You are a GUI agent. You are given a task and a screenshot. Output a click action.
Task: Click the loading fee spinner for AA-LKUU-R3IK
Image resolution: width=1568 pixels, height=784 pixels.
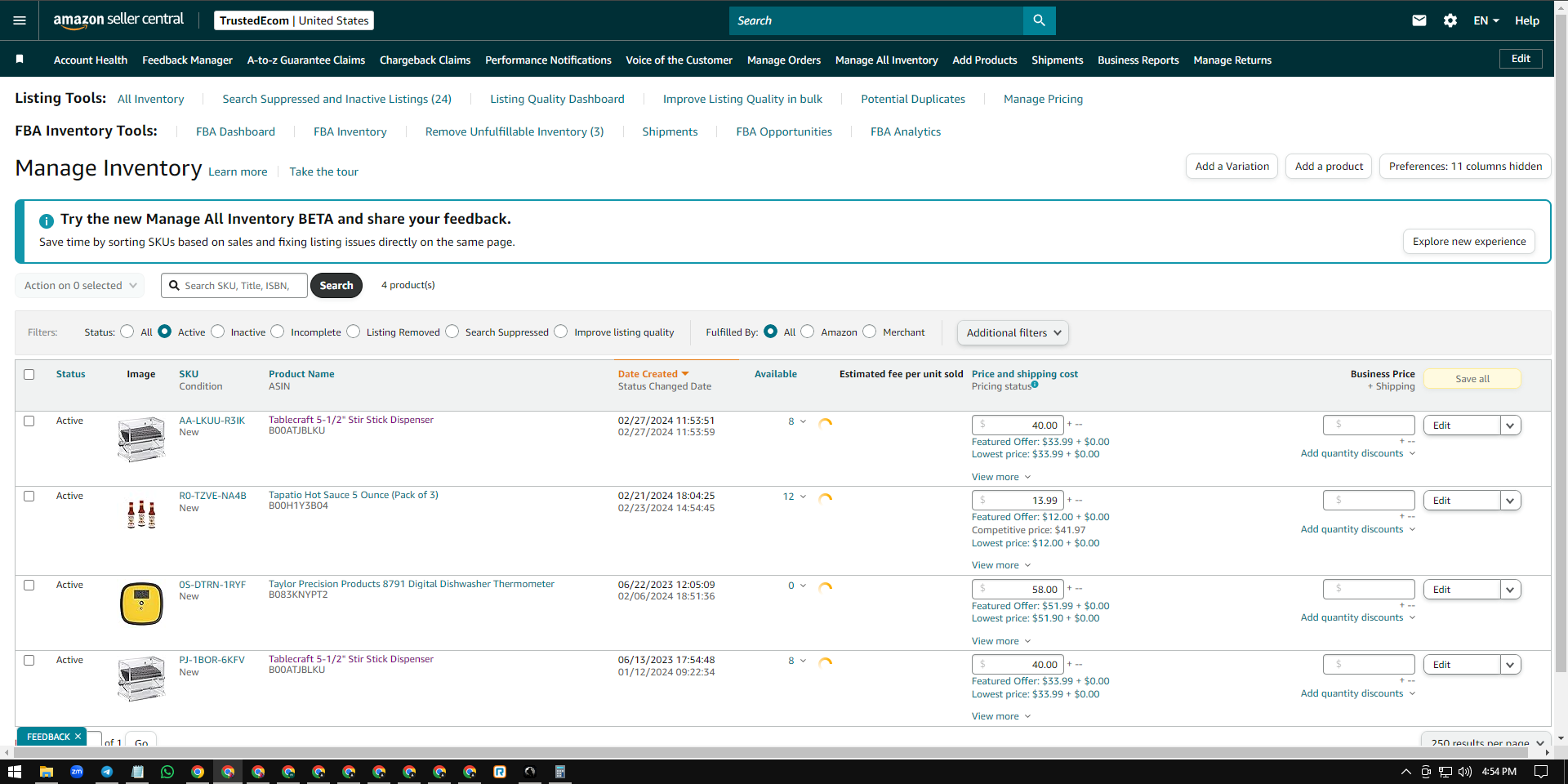coord(826,423)
